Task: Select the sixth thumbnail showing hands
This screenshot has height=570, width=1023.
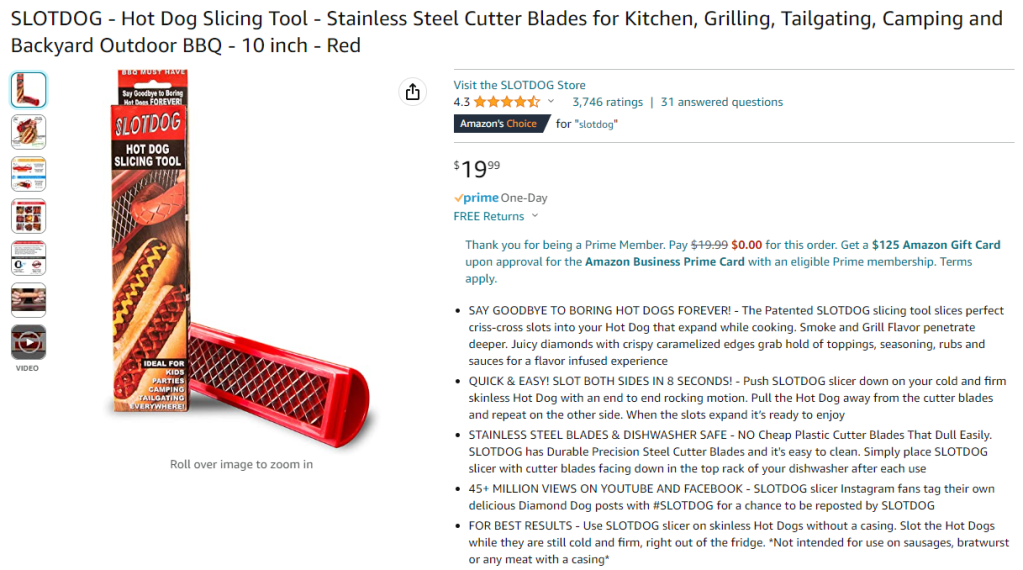Action: point(28,300)
